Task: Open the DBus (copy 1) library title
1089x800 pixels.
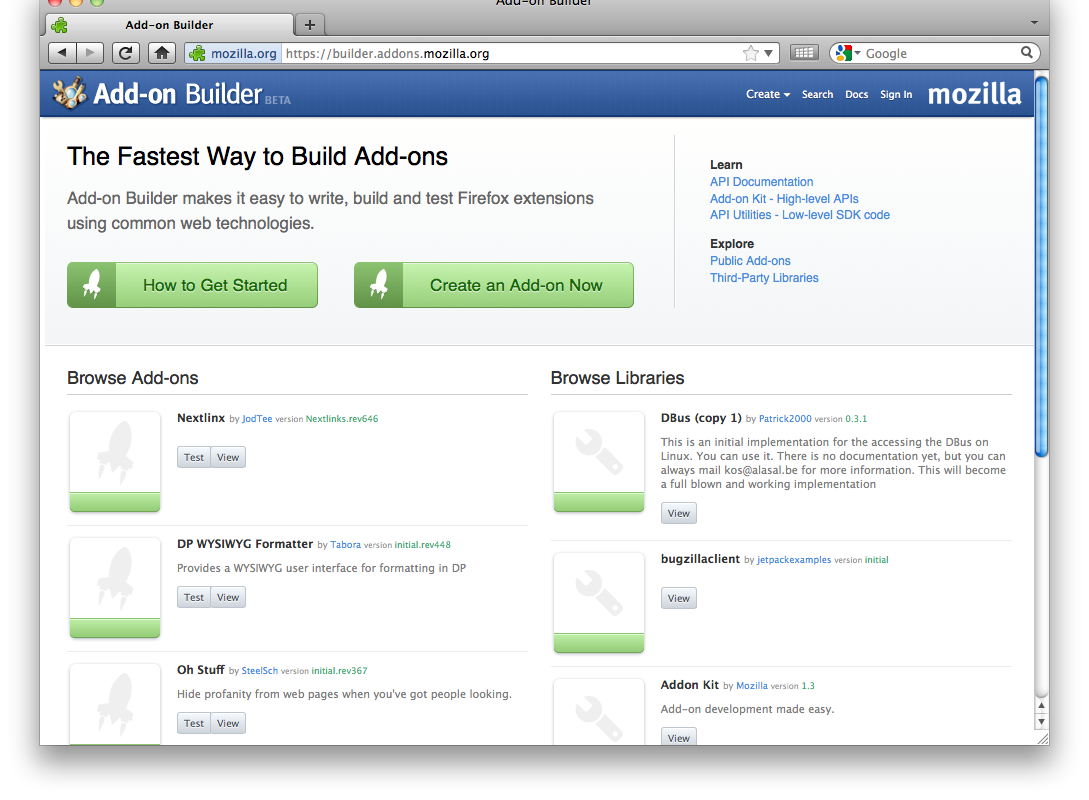Action: [701, 418]
